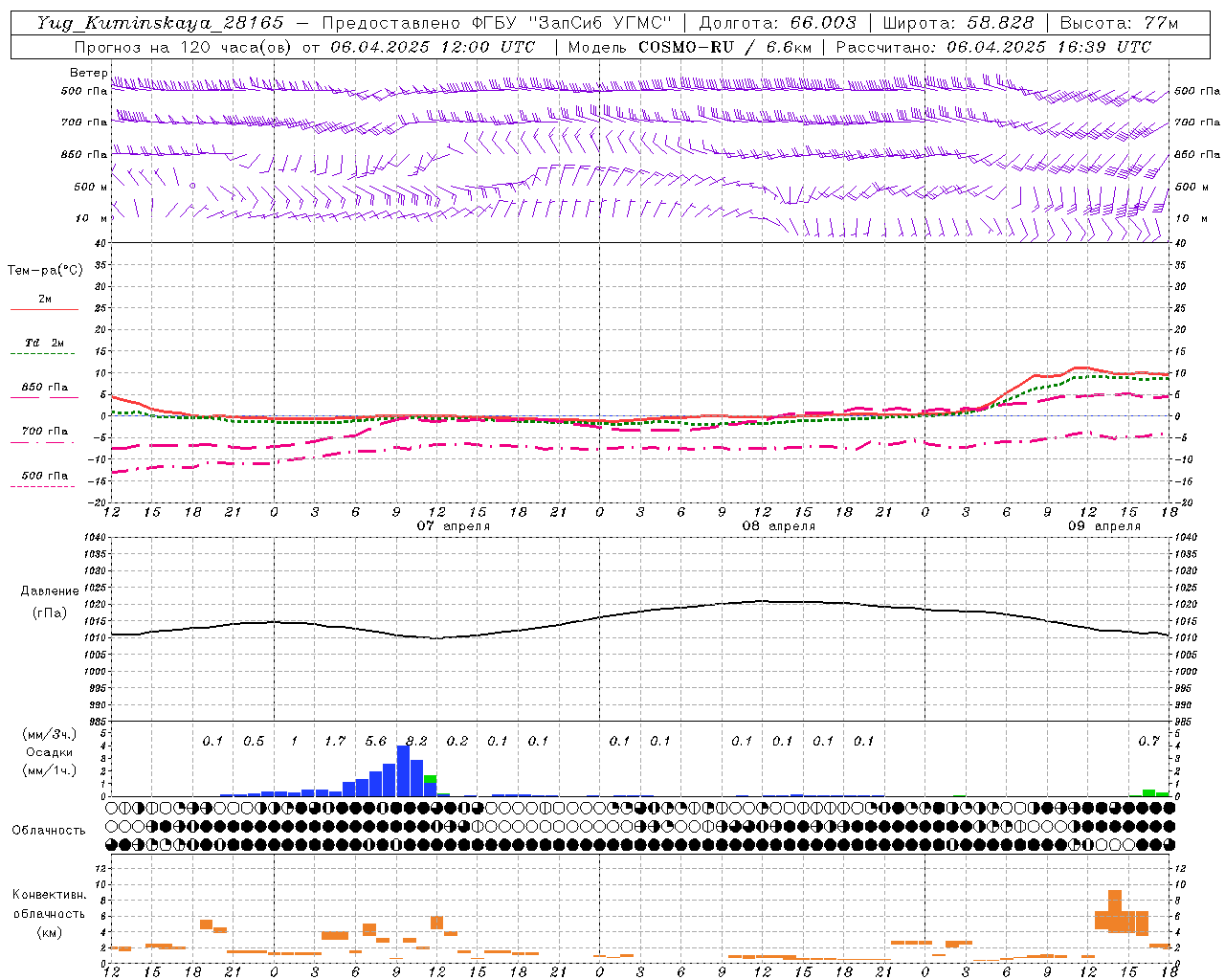Click the 'Осадки' precipitation label
1225x980 pixels.
[49, 752]
